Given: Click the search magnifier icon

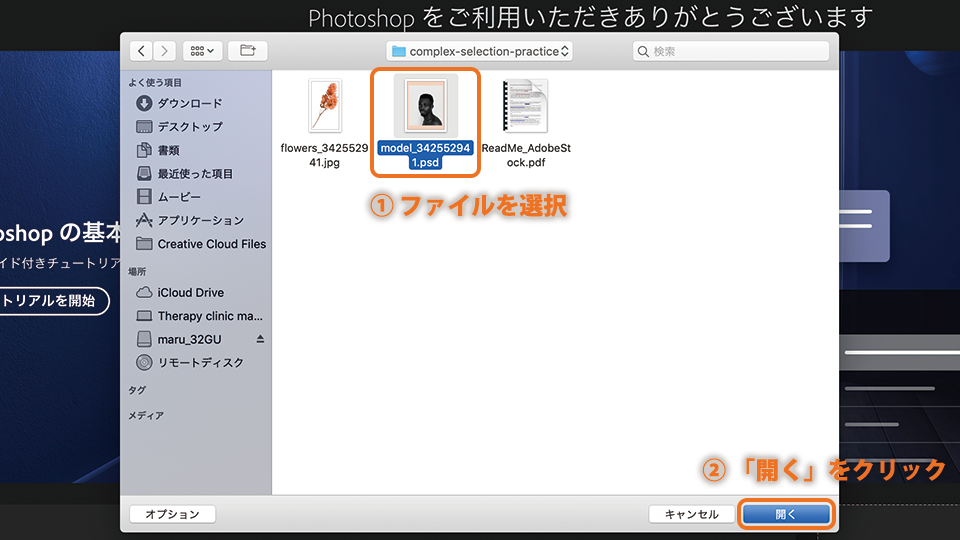Looking at the screenshot, I should (x=643, y=51).
